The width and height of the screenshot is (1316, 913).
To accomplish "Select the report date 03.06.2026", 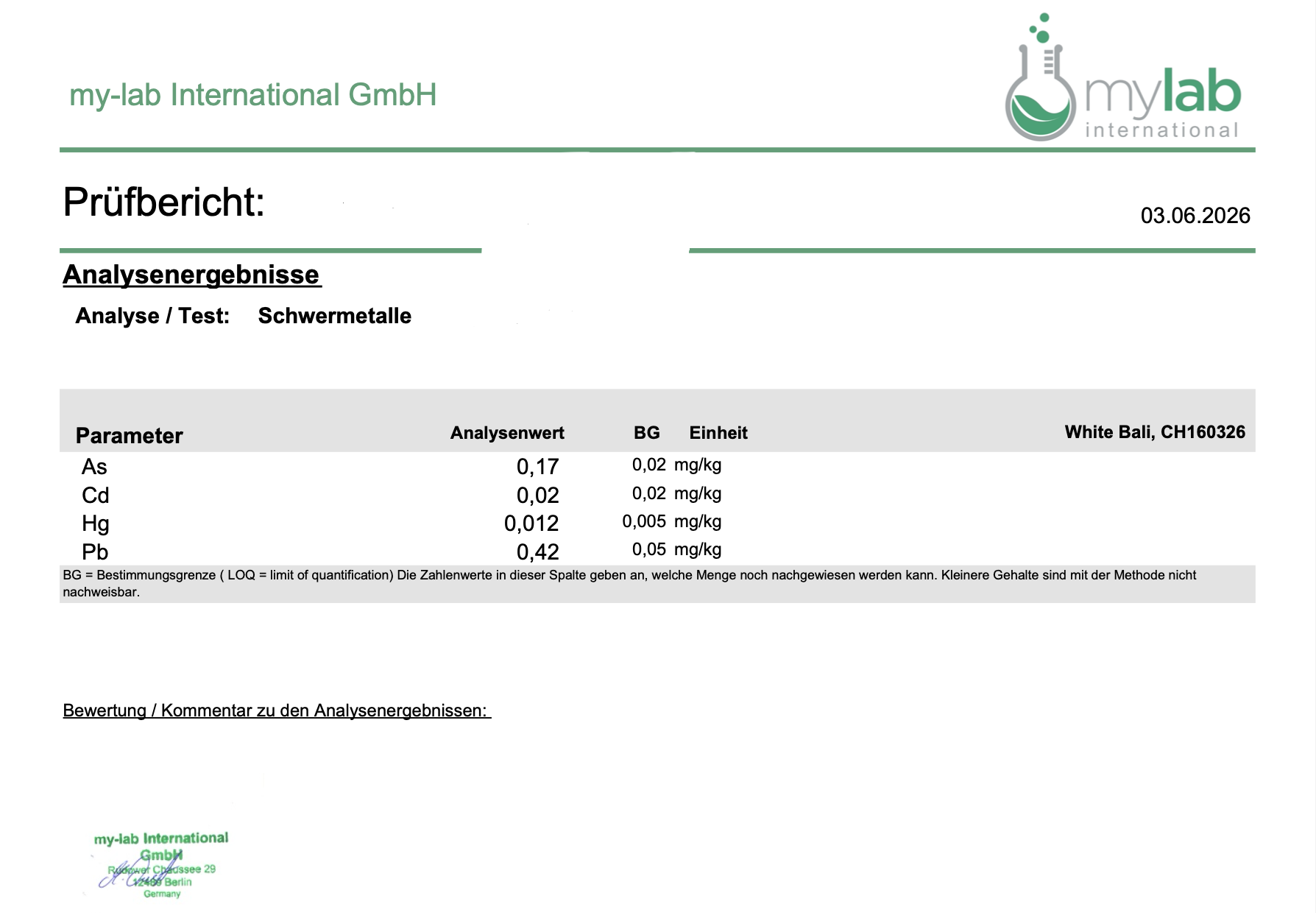I will coord(1195,216).
